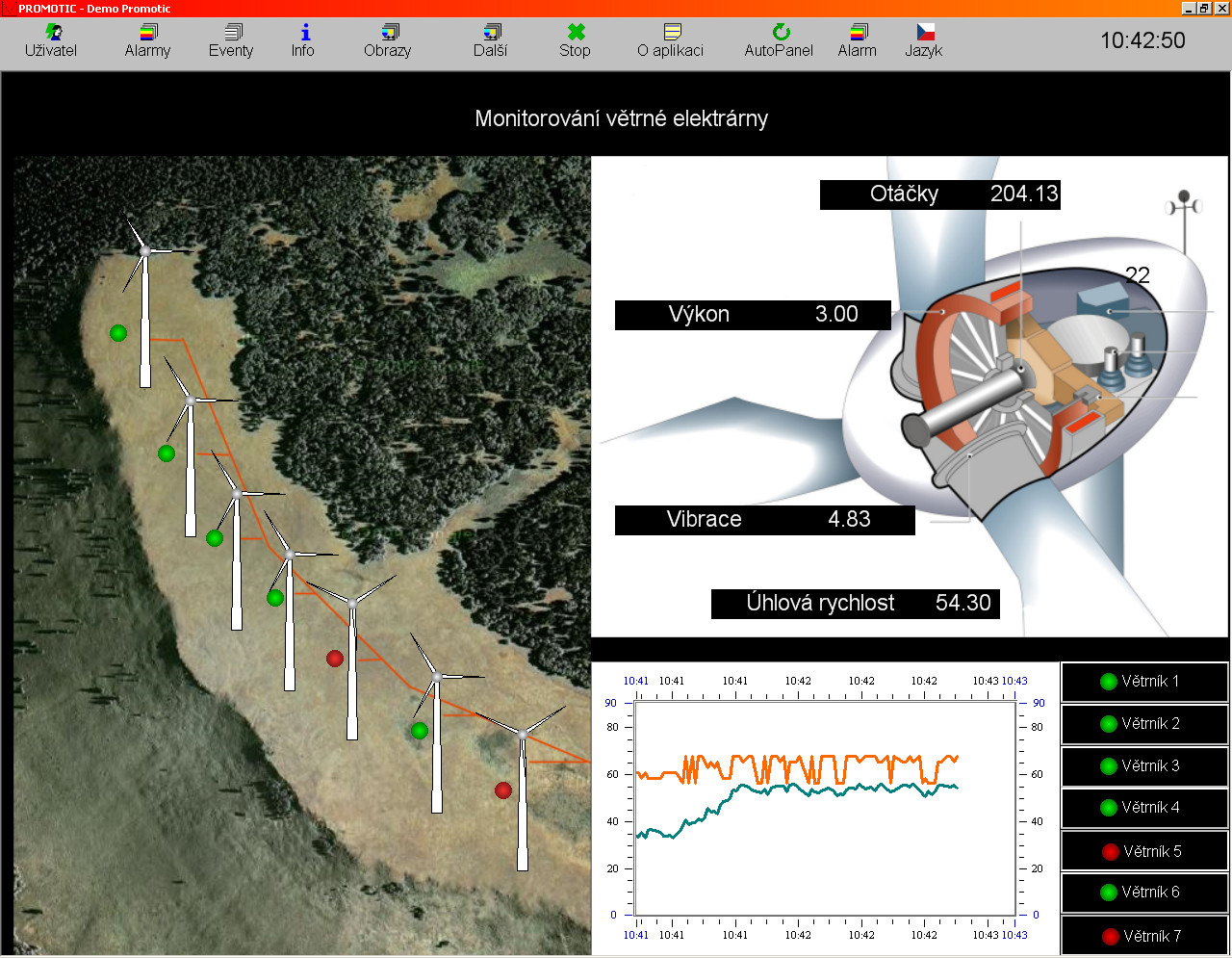
Task: Open the Eventy list
Action: coord(231,41)
